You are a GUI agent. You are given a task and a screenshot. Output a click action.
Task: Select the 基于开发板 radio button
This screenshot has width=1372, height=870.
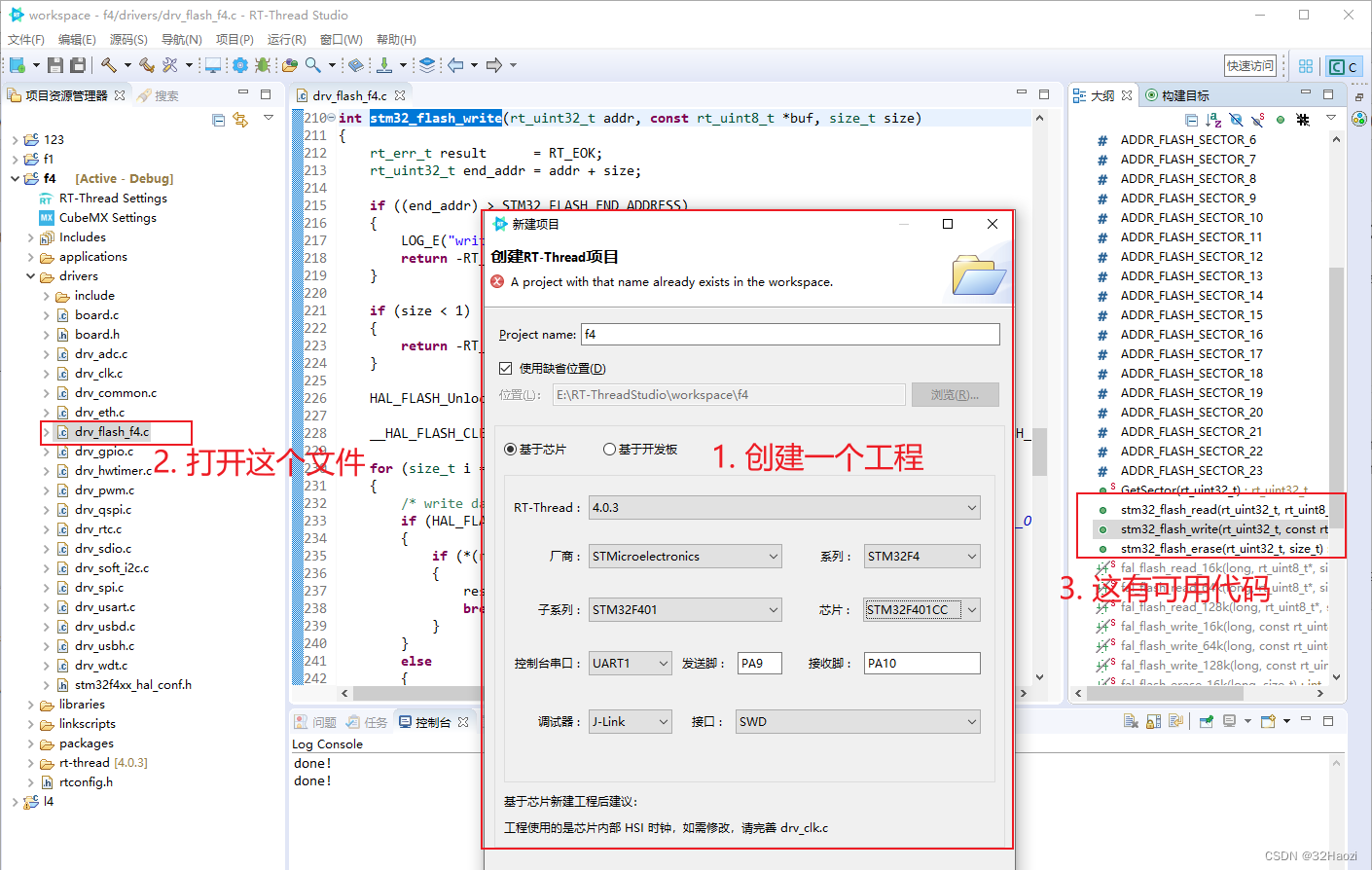[609, 449]
